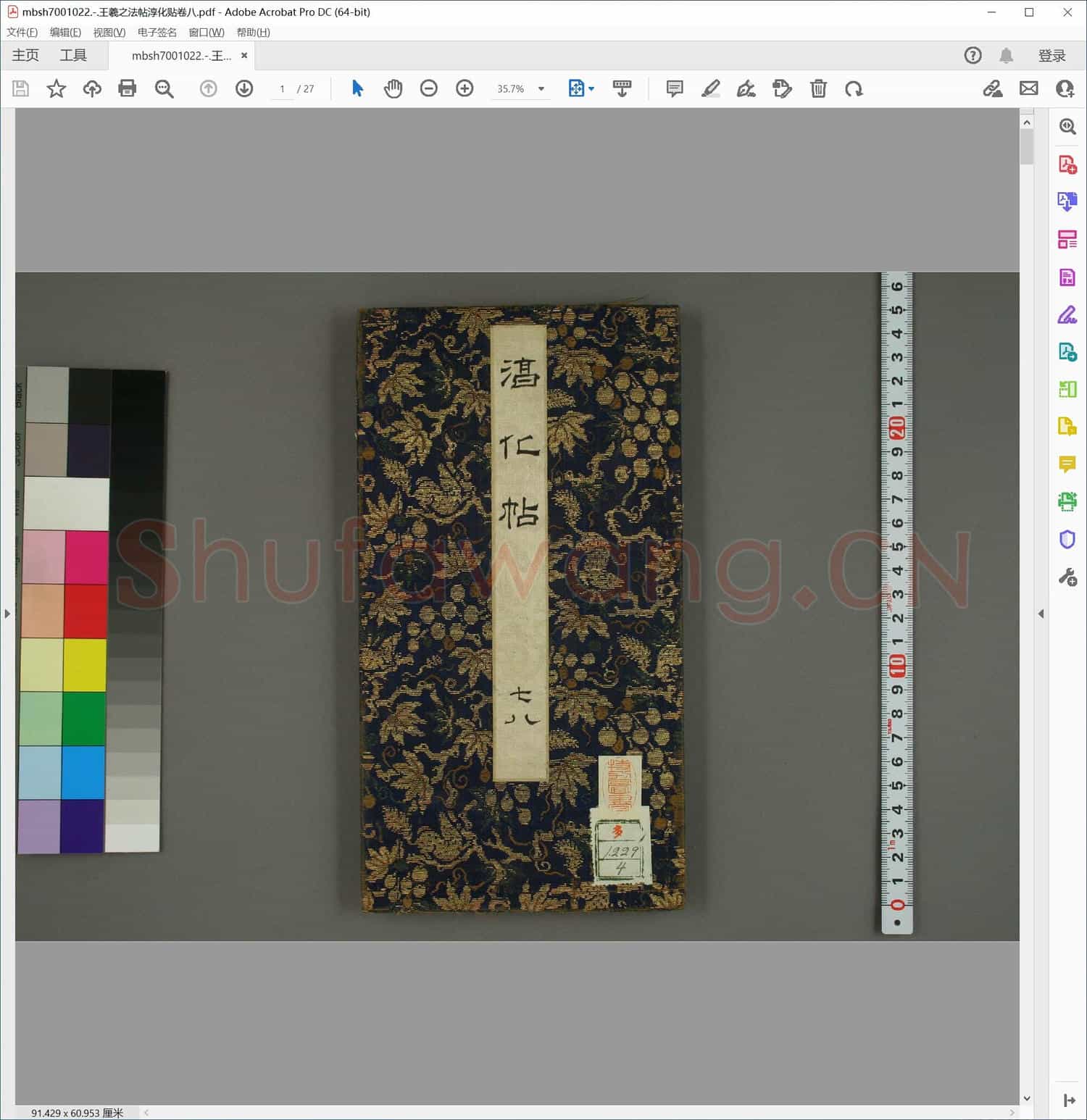Add a sticky note comment
Image resolution: width=1087 pixels, height=1120 pixels.
click(675, 88)
